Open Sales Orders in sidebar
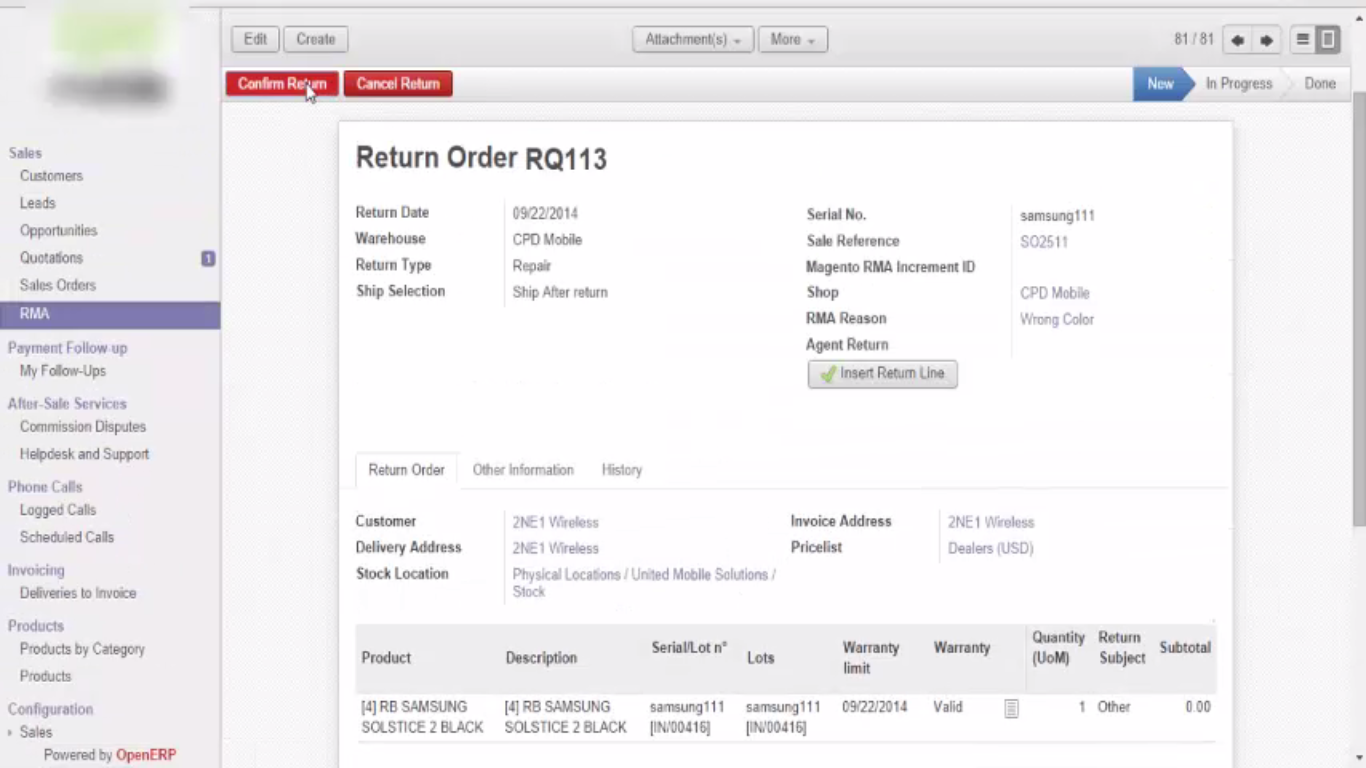 click(58, 286)
